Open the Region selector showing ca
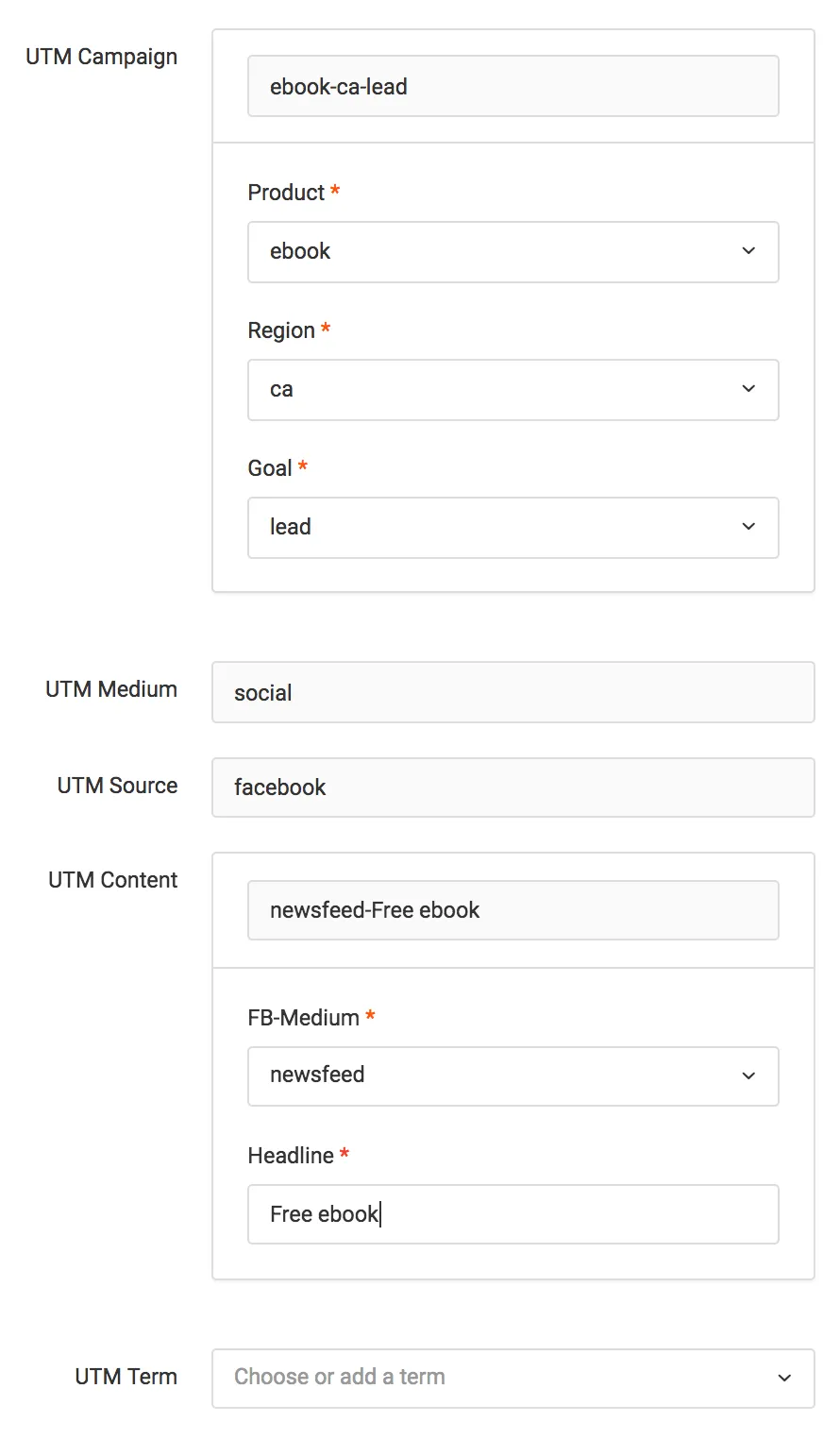Screen dimensions: 840x1439 click(x=512, y=389)
